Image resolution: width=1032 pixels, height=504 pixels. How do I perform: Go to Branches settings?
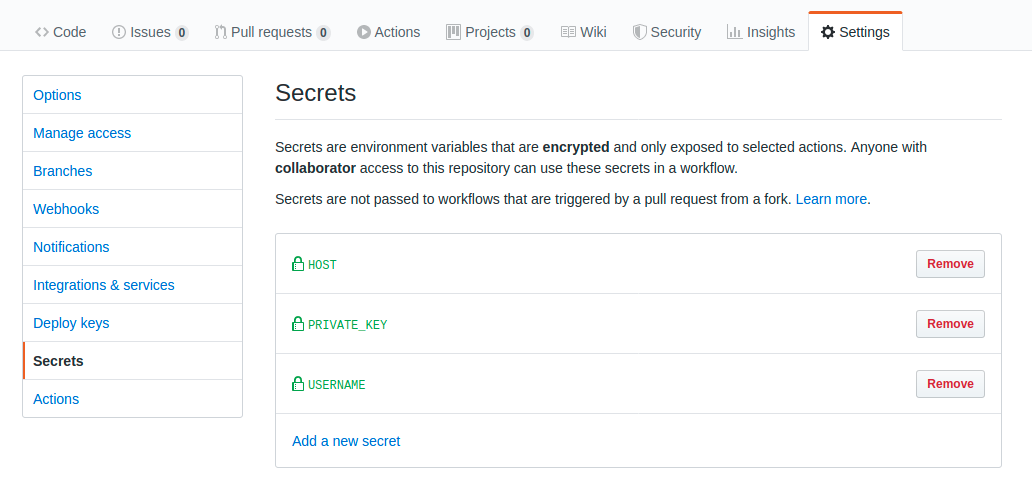[x=132, y=171]
